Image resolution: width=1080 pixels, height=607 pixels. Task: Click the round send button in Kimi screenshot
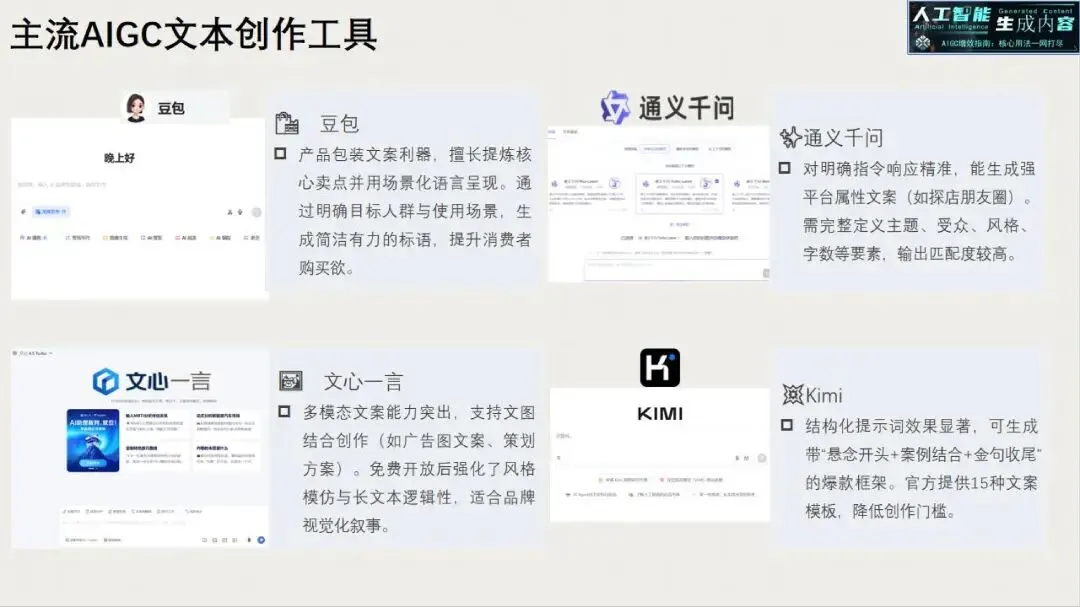click(x=762, y=458)
